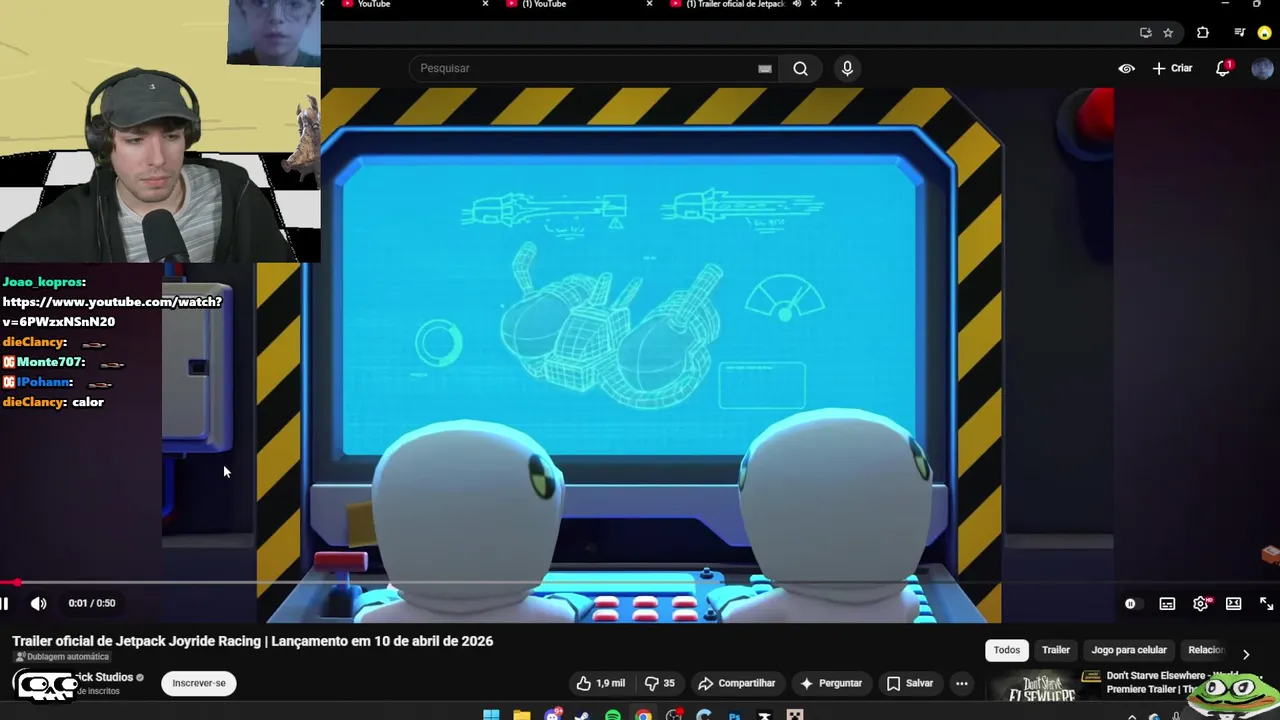Viewport: 1280px width, 720px height.
Task: Open Spotify from taskbar
Action: (x=613, y=715)
